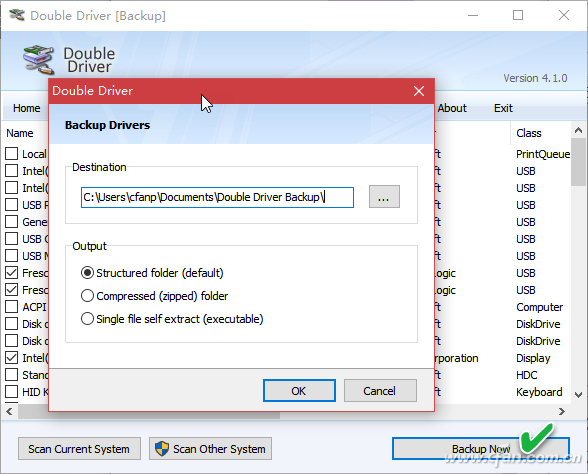
Task: Click the Double Driver logo icon
Action: (38, 59)
